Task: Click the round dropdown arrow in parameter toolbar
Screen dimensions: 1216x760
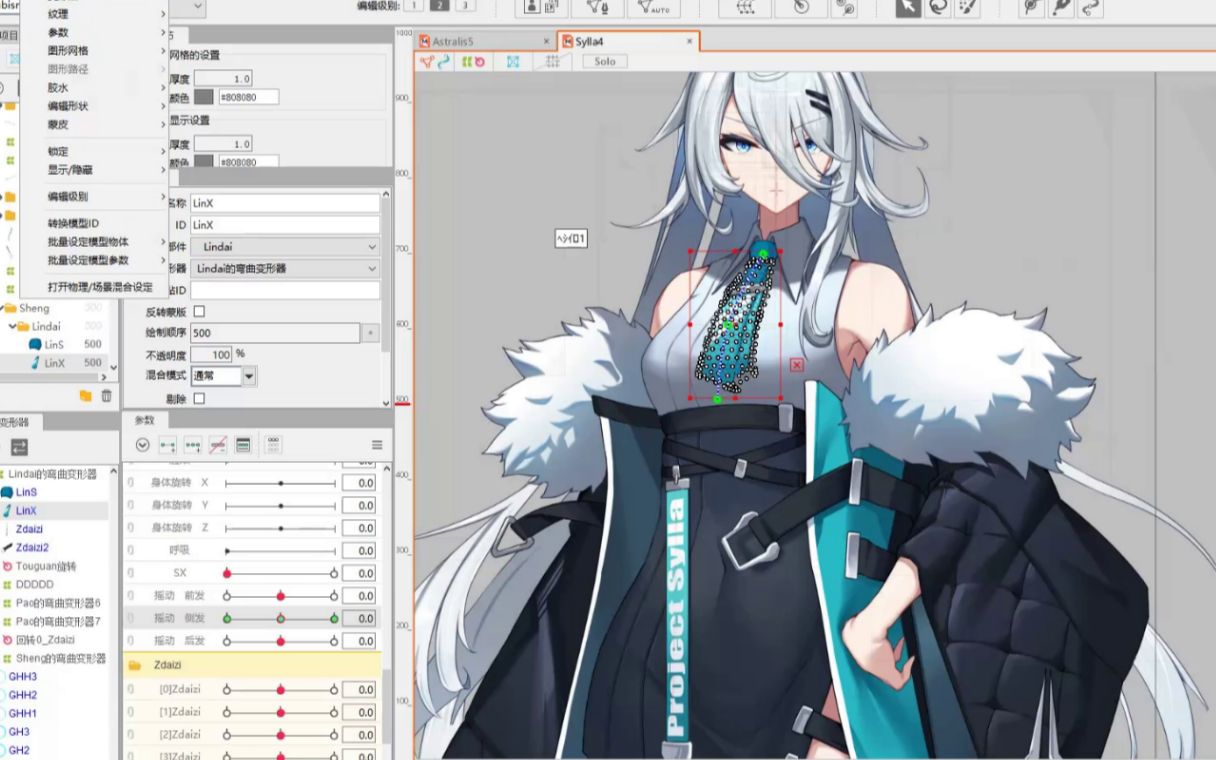Action: 142,445
